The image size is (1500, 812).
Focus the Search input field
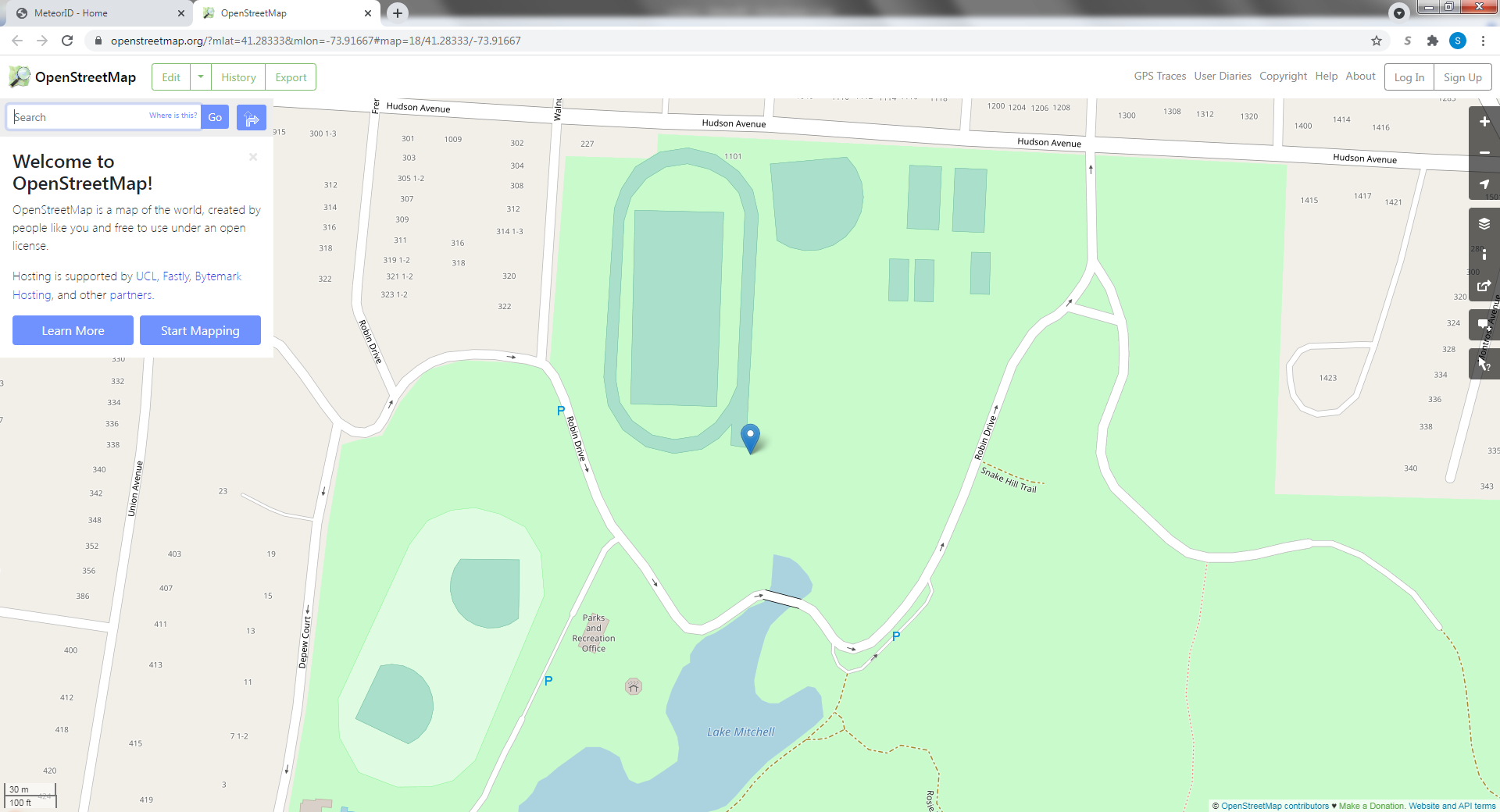78,117
